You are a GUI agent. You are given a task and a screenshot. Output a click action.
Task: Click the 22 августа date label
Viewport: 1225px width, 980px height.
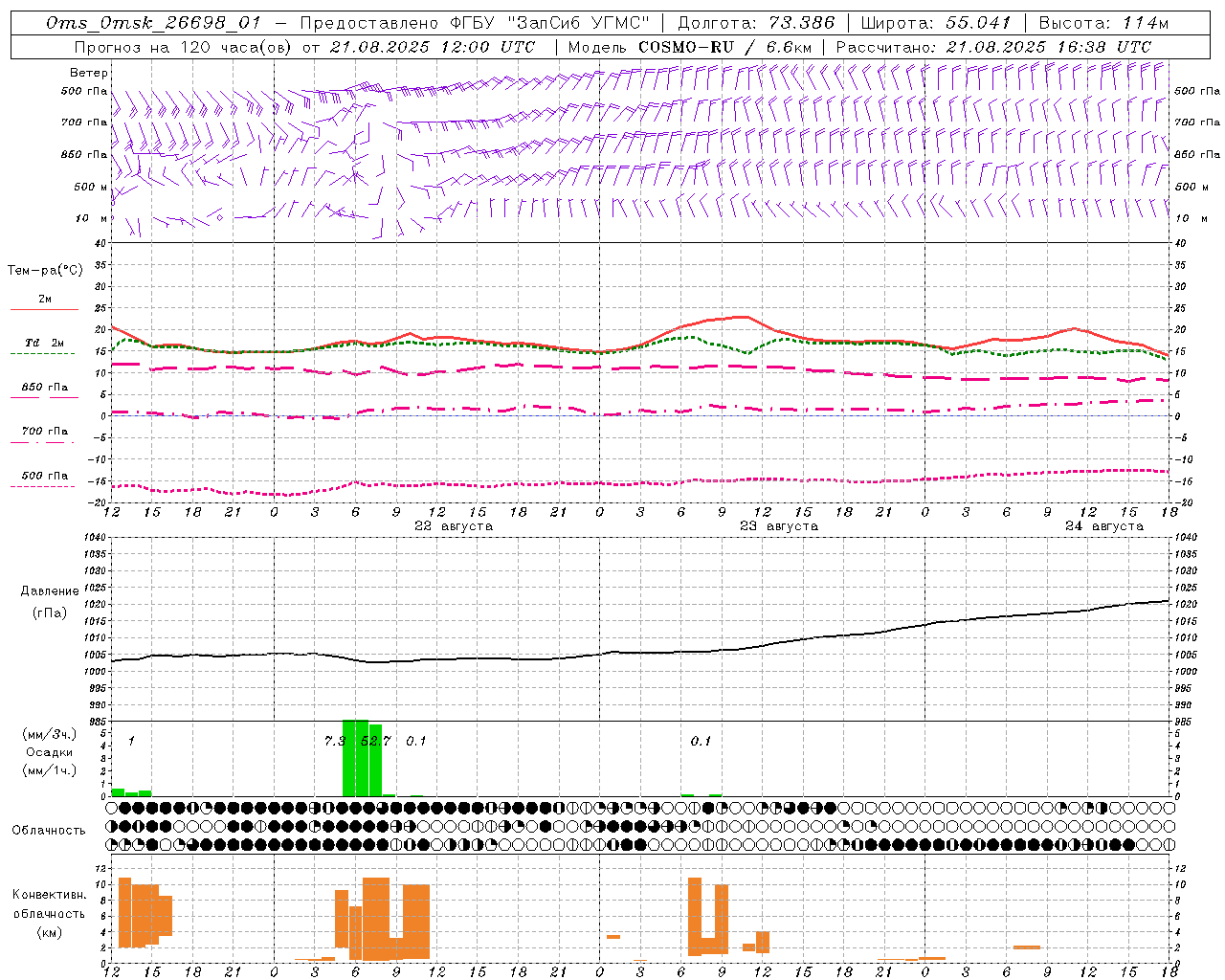coord(454,526)
